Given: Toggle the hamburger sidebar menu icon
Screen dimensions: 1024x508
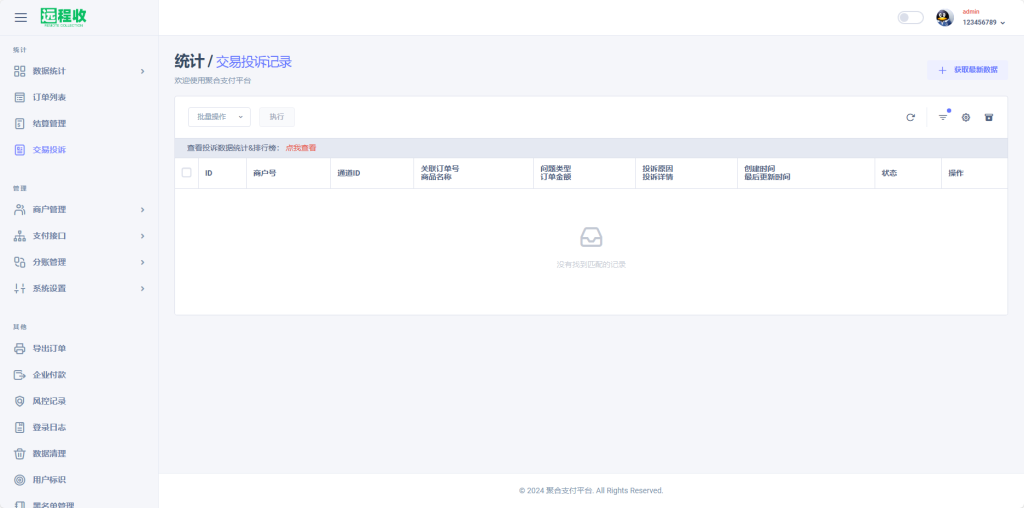Looking at the screenshot, I should tap(21, 18).
